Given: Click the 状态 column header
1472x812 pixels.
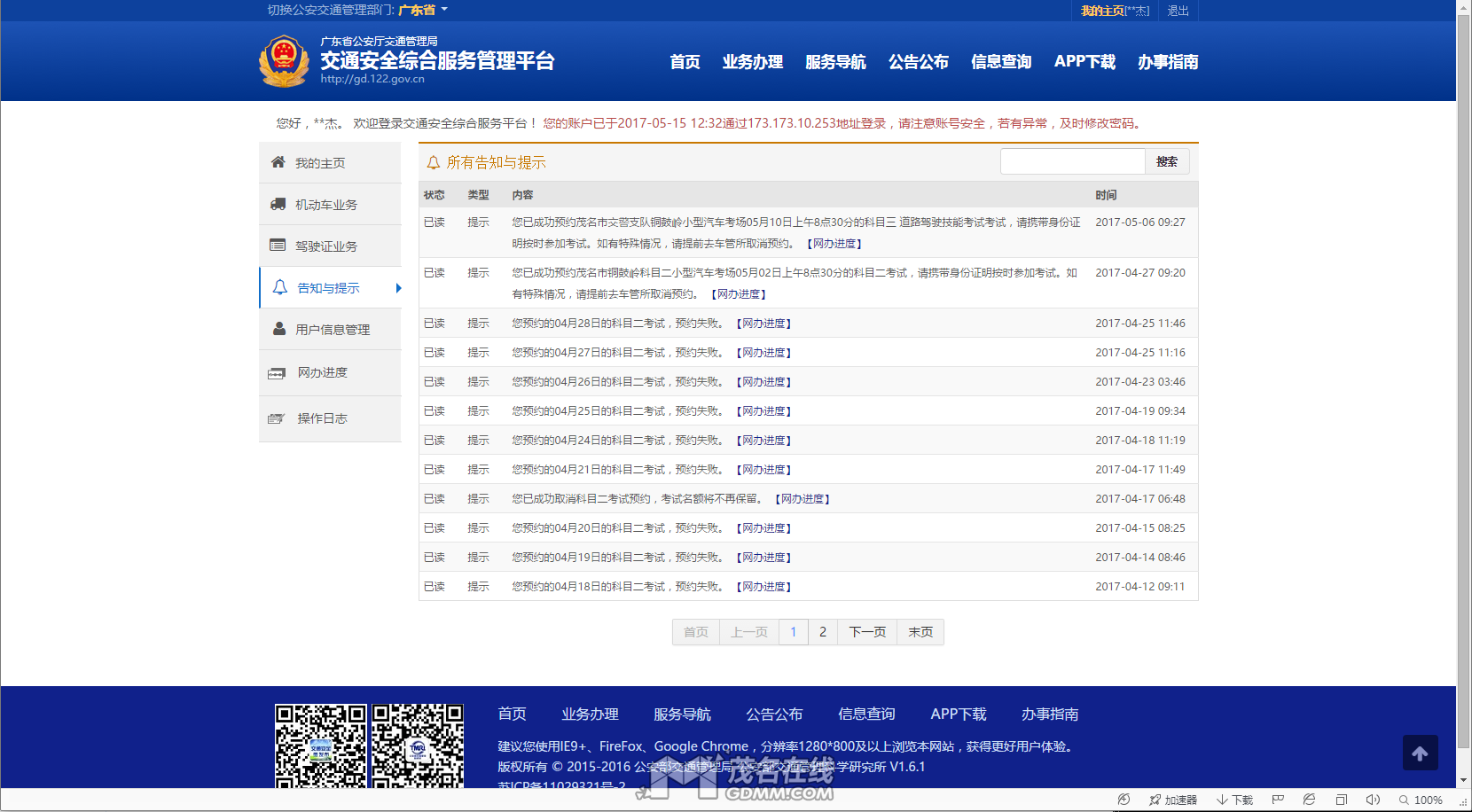Looking at the screenshot, I should coord(435,195).
